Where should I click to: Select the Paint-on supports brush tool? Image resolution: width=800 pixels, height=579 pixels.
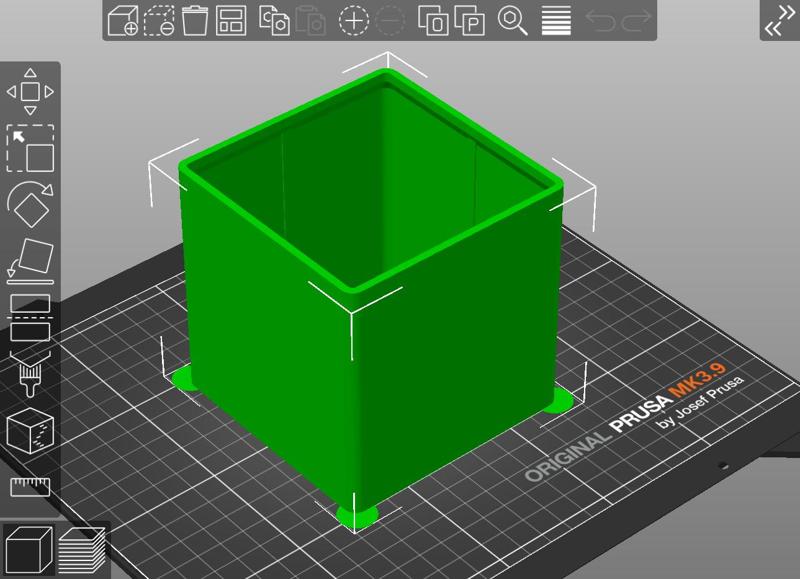pyautogui.click(x=30, y=374)
